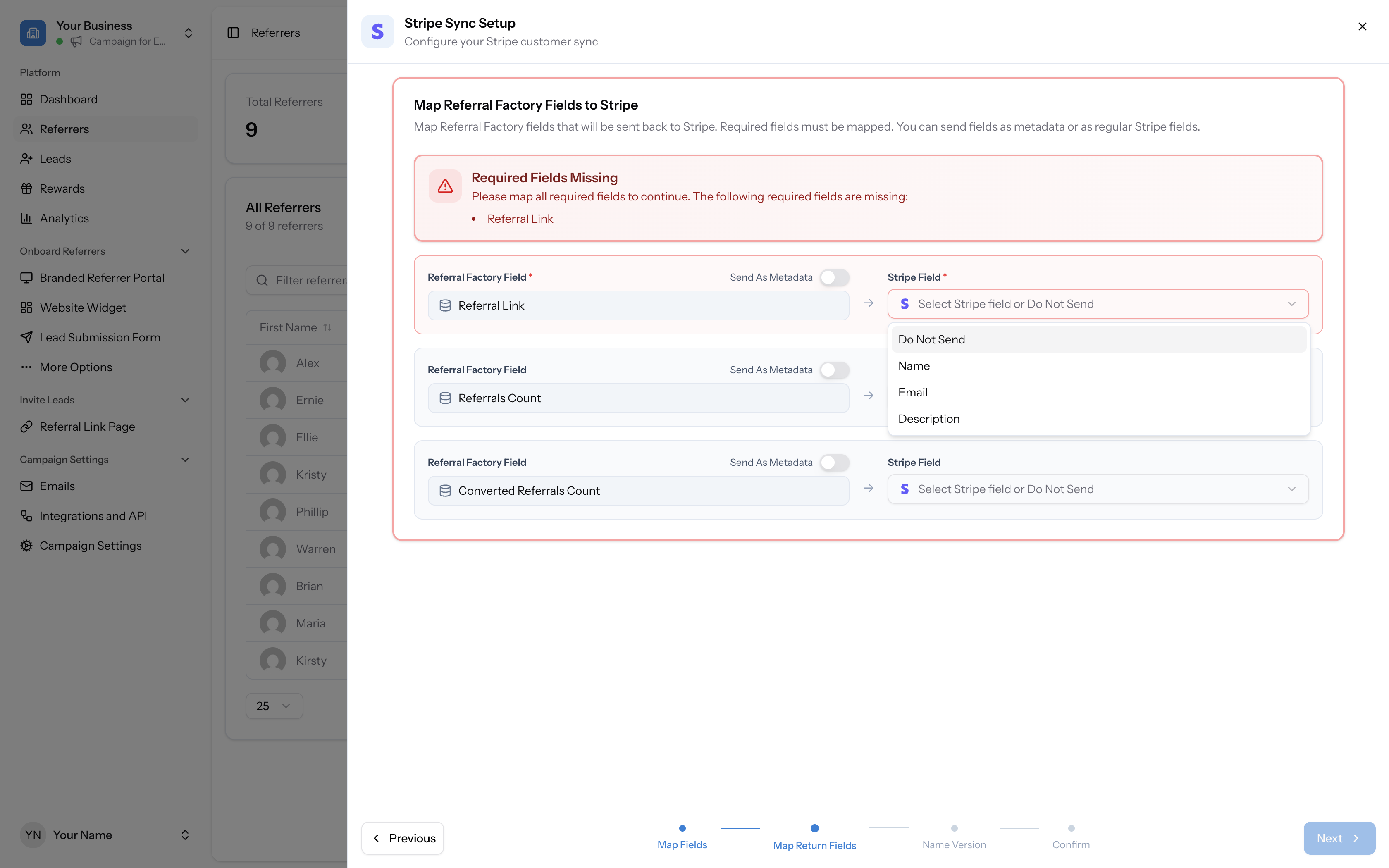Select the Website Widget option
Screen dimensions: 1389x868
[83, 307]
